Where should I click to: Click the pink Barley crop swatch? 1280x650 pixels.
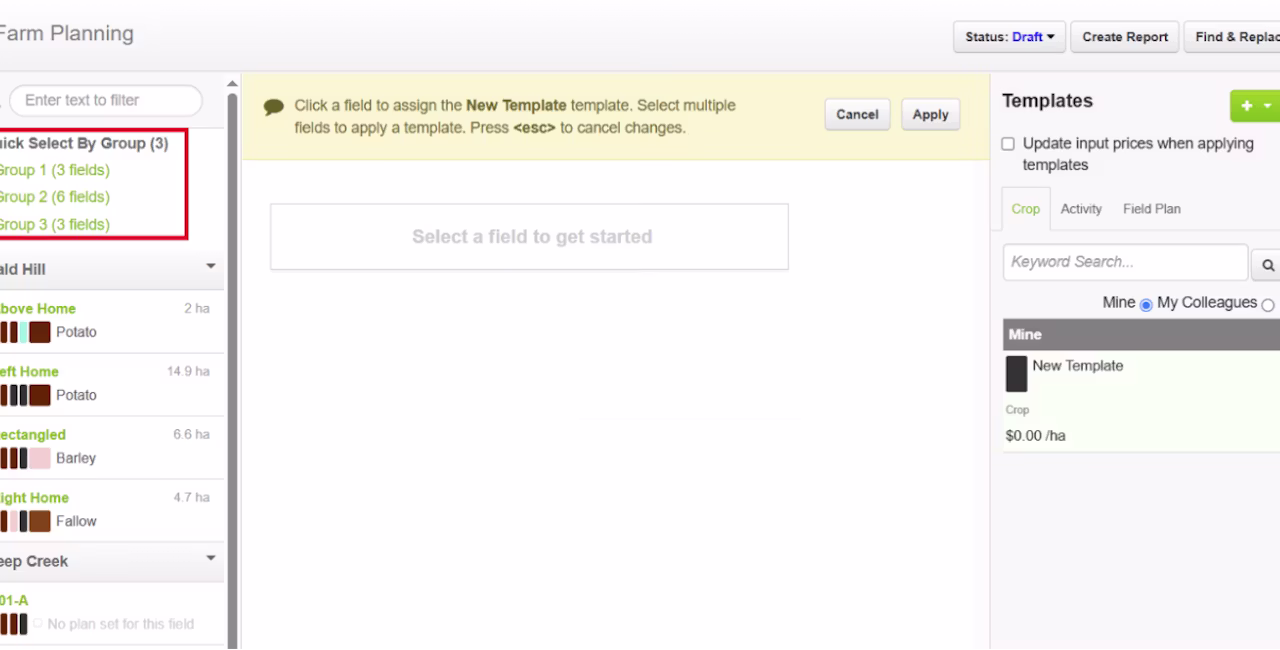pyautogui.click(x=39, y=458)
